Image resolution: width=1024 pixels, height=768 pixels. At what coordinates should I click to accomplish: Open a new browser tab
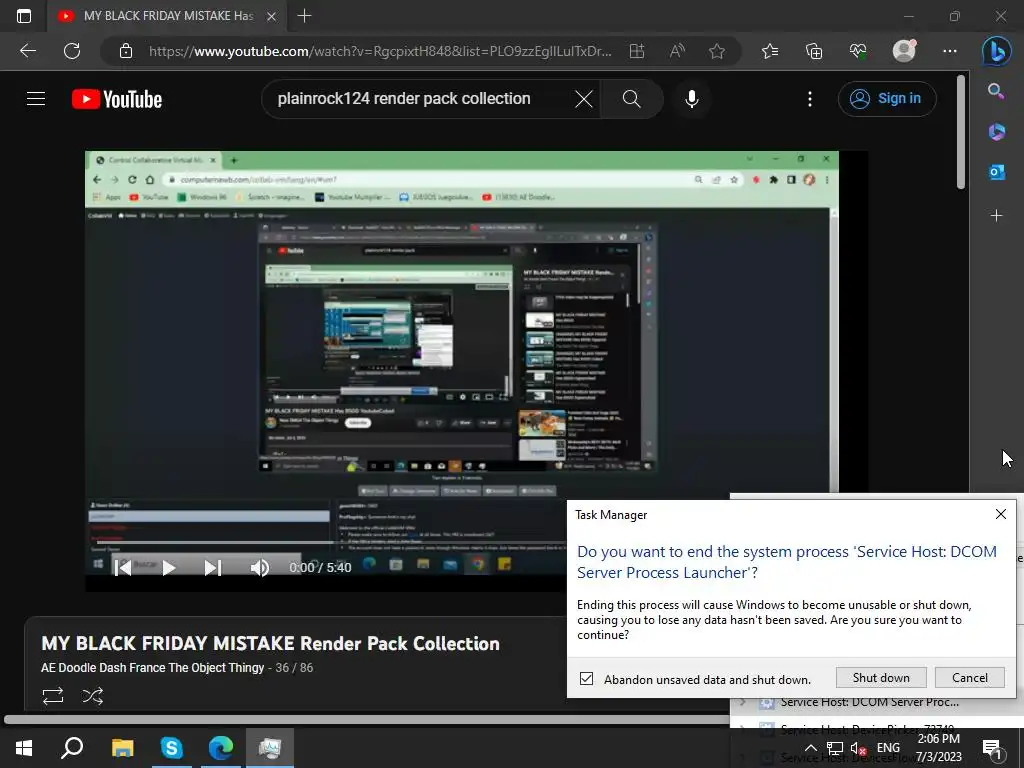(x=304, y=16)
